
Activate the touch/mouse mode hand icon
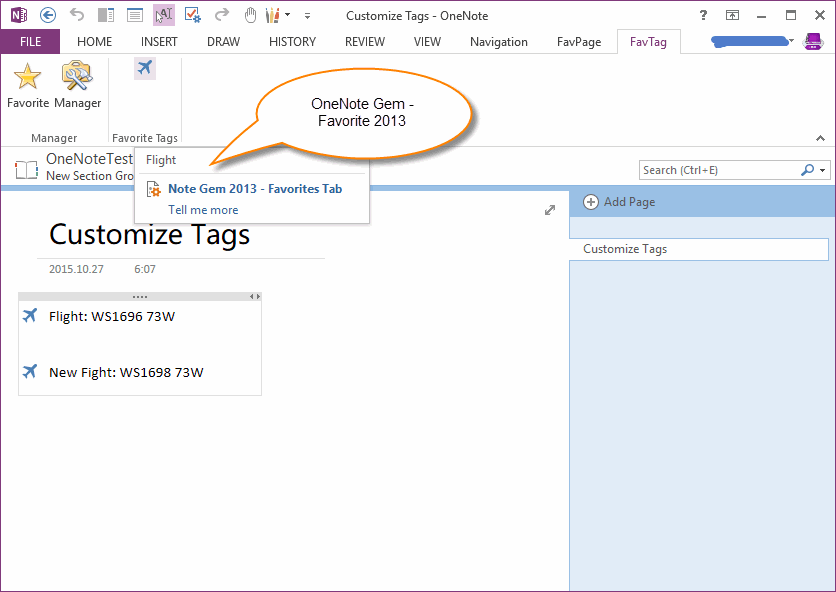tap(250, 15)
